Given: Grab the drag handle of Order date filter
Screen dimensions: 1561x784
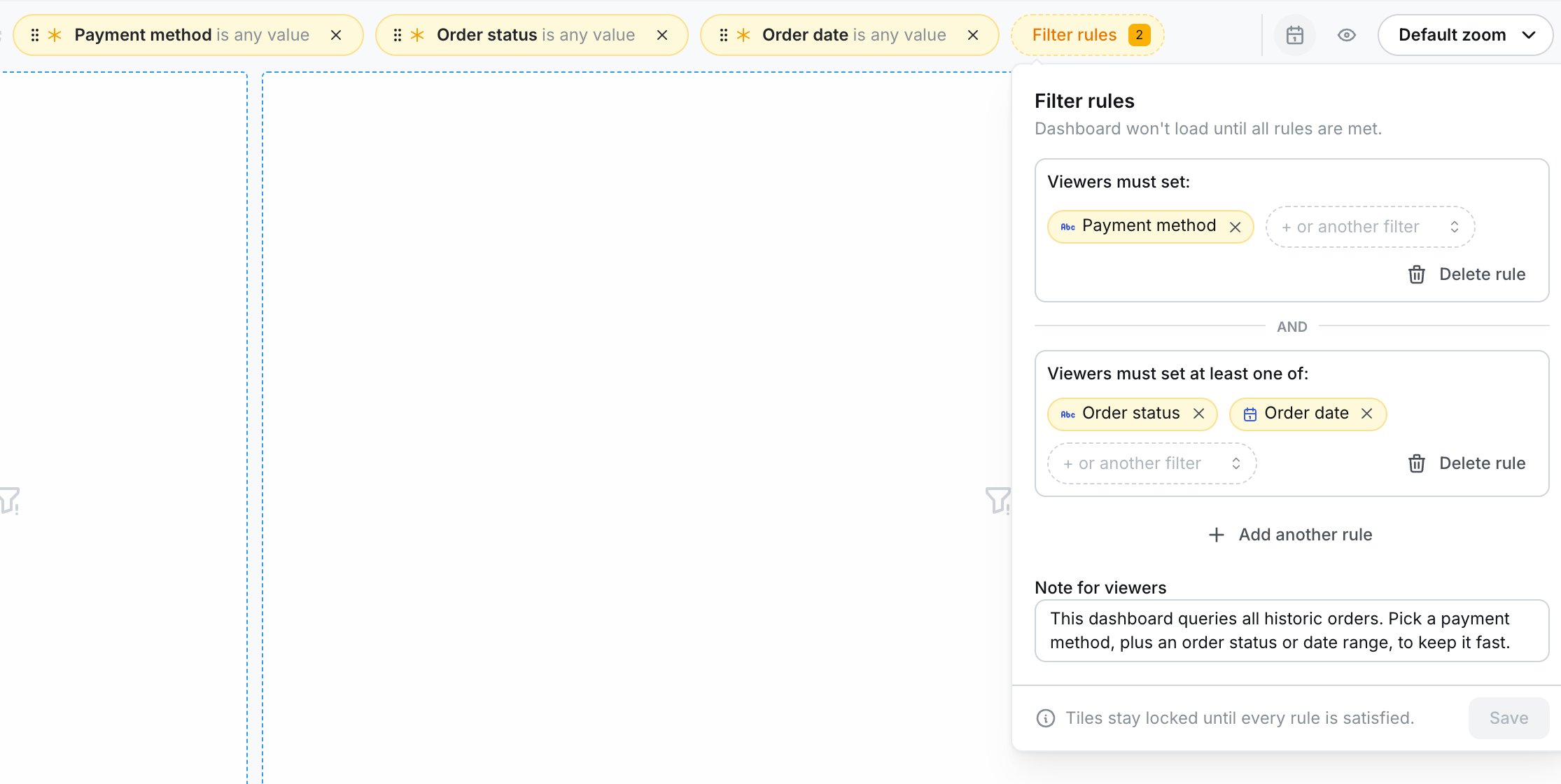Looking at the screenshot, I should click(724, 35).
